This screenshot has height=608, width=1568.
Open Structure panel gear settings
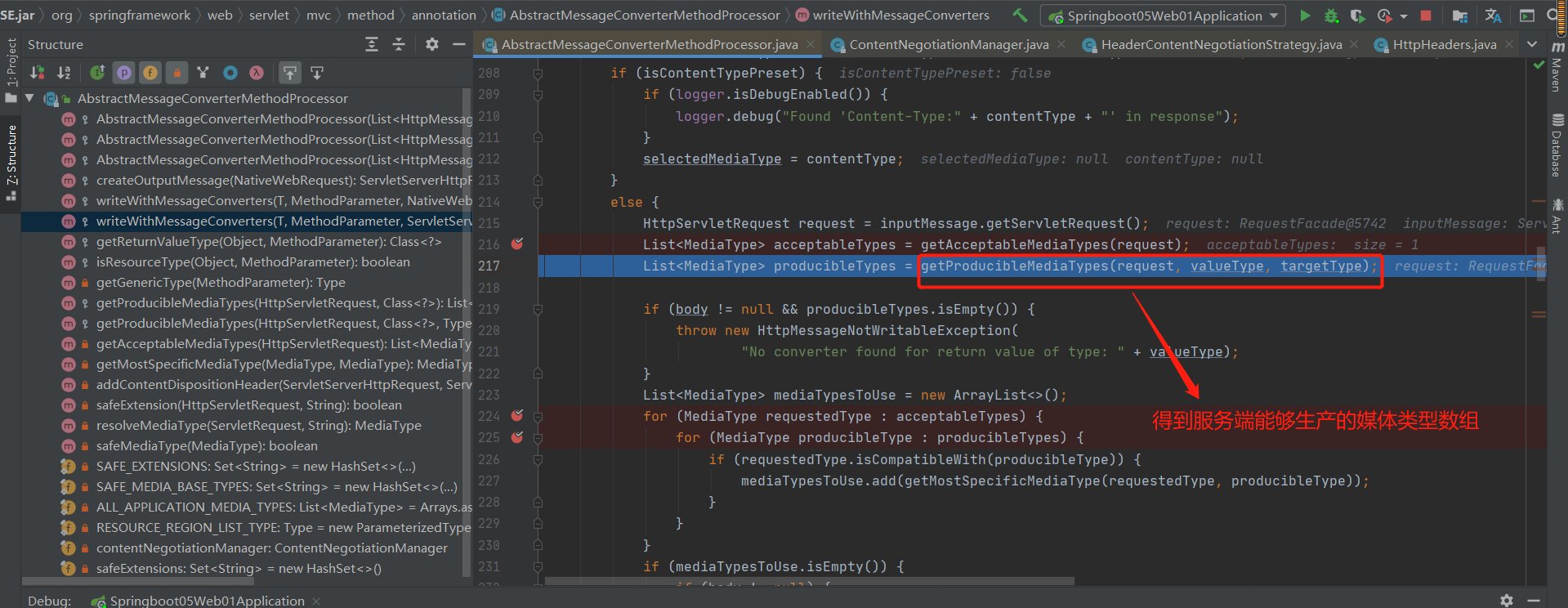pyautogui.click(x=432, y=44)
